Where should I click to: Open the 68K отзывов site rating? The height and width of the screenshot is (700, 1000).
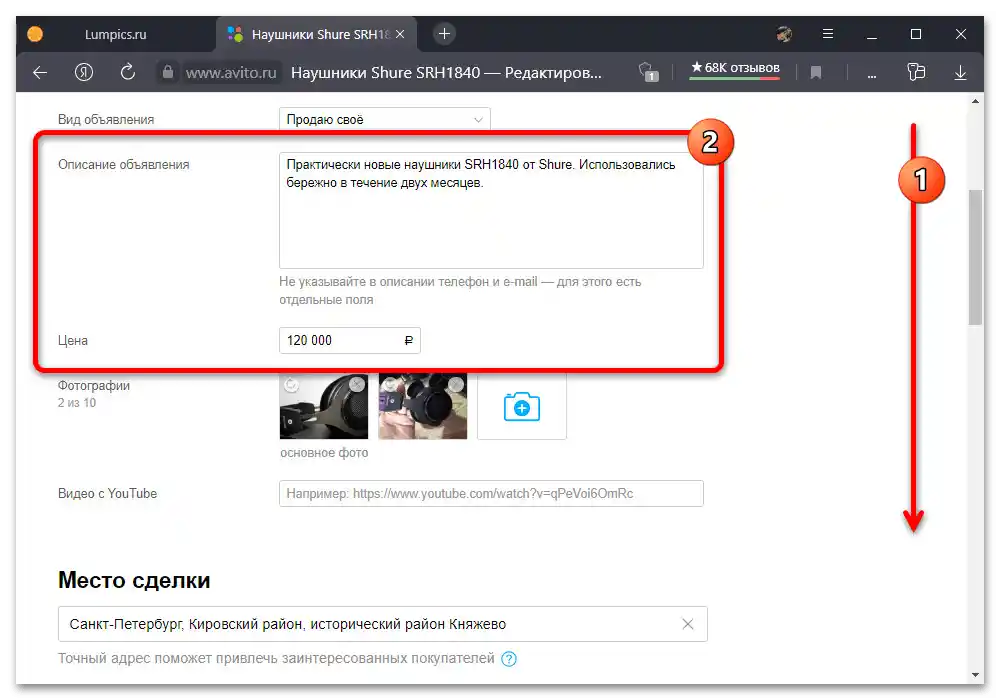735,68
